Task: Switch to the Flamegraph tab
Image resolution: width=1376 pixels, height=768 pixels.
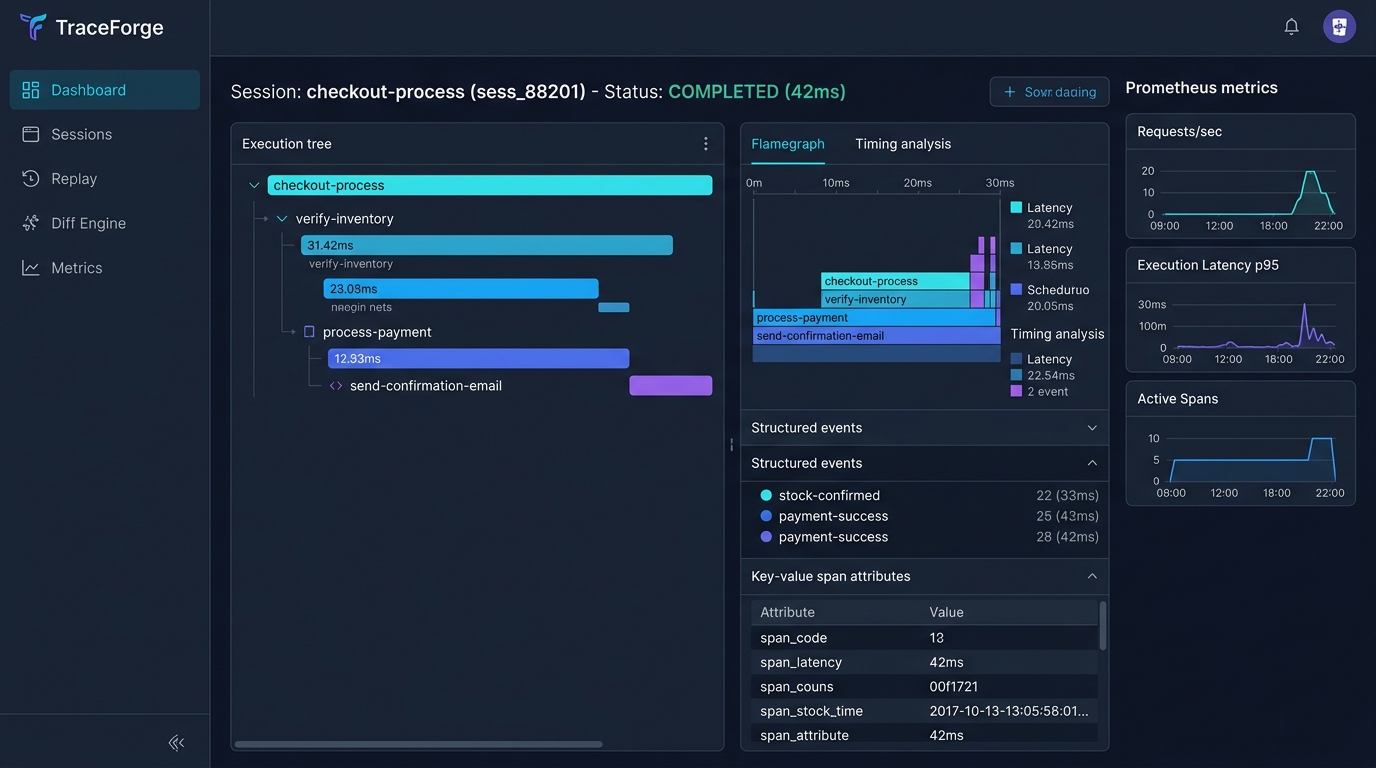Action: (x=788, y=144)
